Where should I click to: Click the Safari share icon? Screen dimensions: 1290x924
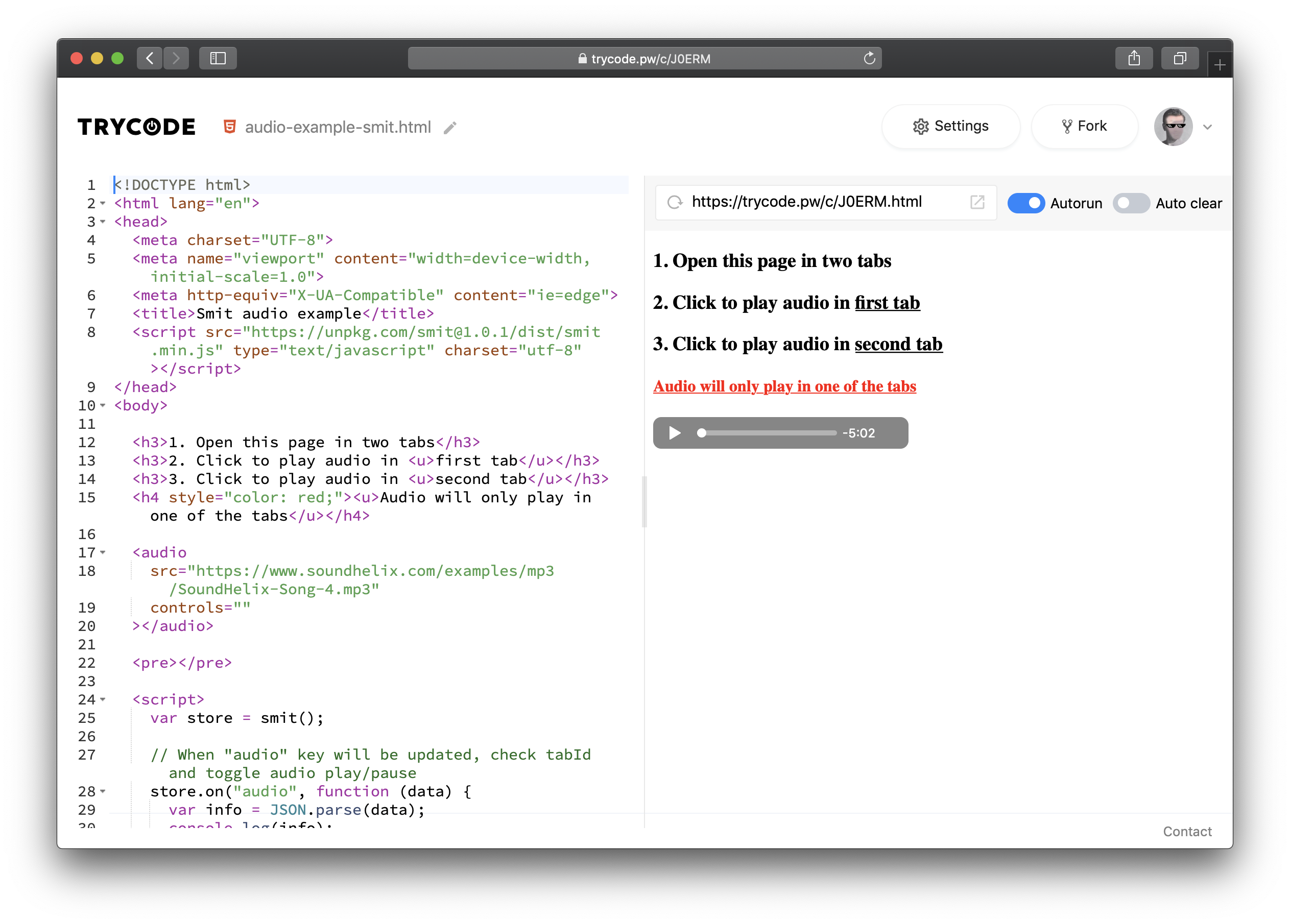point(1134,57)
